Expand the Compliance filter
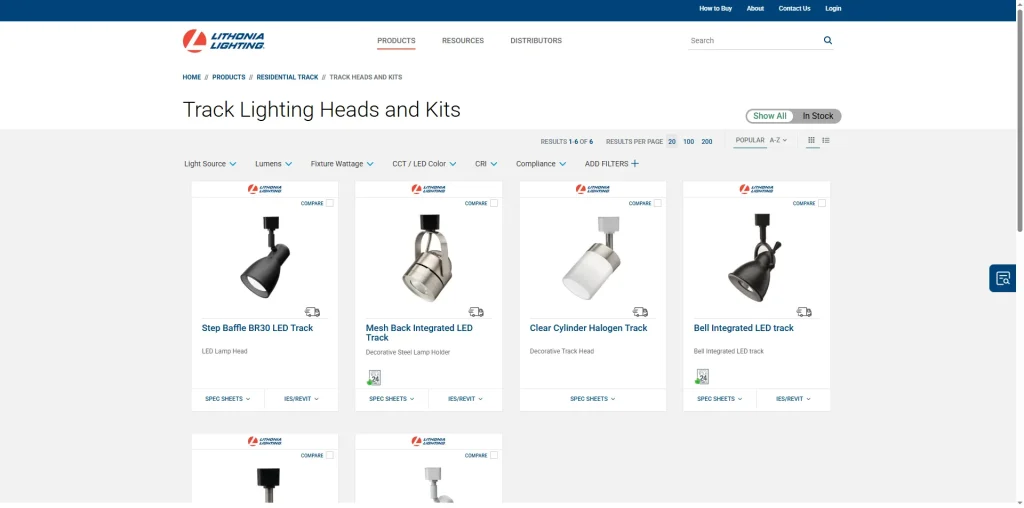Screen dimensions: 1024x508 [541, 164]
